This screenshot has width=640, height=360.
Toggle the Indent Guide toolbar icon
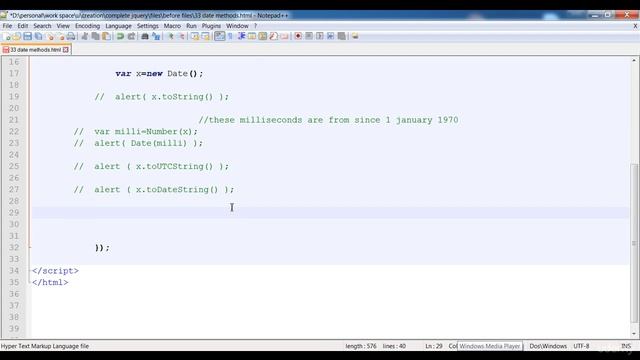[x=241, y=36]
